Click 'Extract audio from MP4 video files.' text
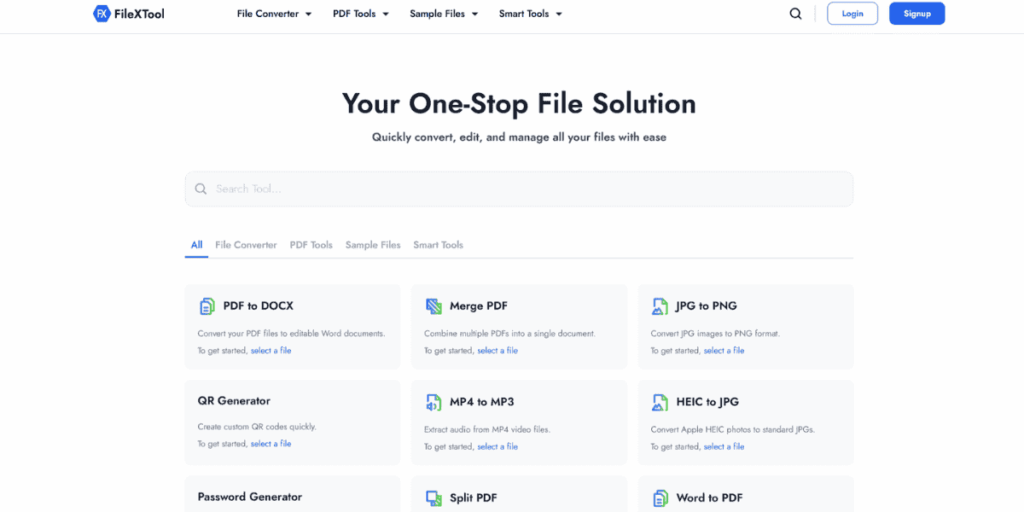 (x=487, y=430)
